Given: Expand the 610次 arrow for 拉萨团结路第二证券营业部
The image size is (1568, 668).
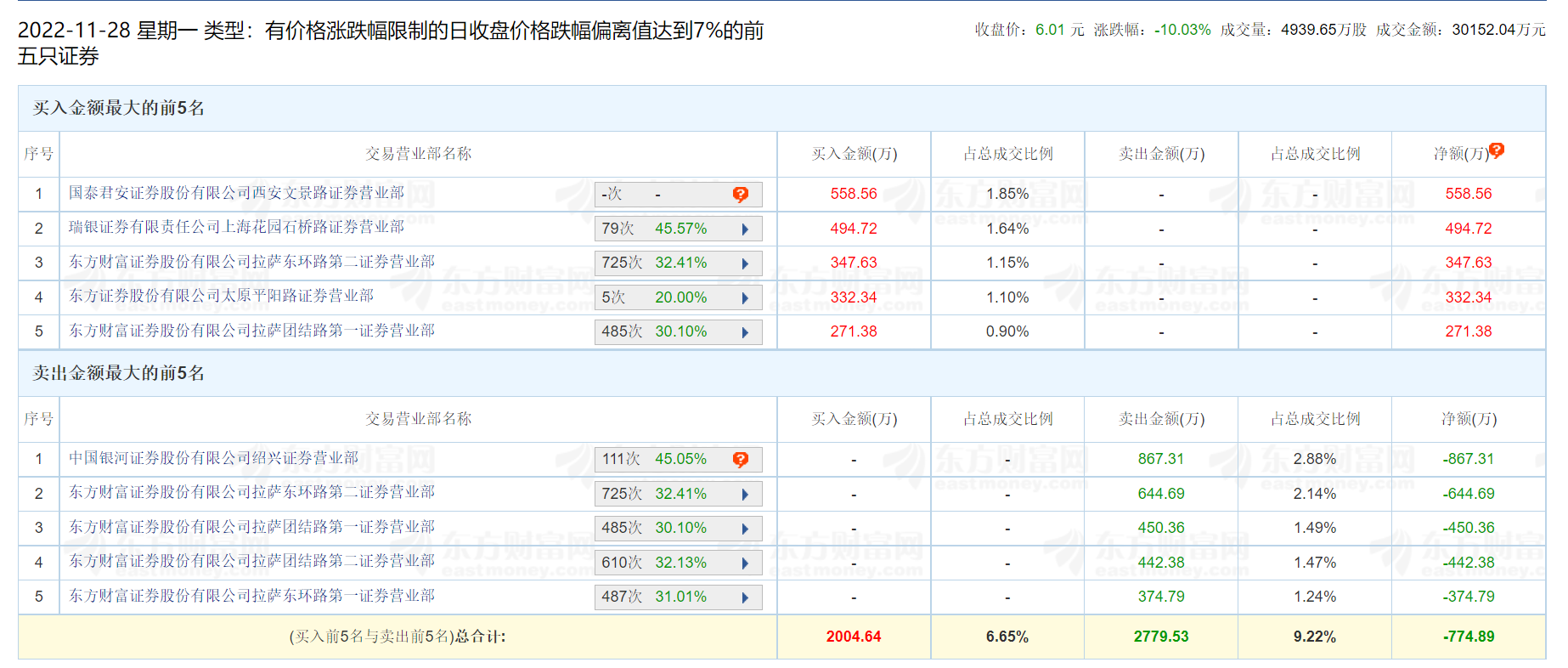Looking at the screenshot, I should tap(745, 563).
